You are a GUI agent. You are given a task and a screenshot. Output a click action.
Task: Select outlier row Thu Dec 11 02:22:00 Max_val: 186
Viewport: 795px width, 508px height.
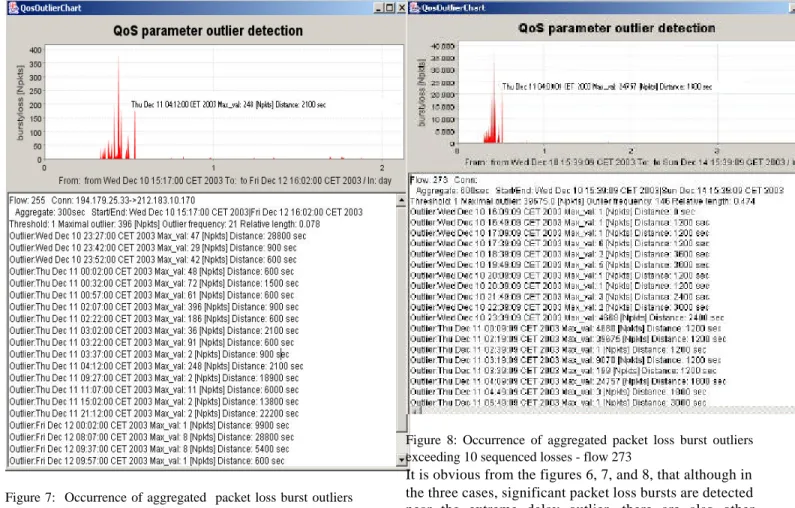point(154,318)
